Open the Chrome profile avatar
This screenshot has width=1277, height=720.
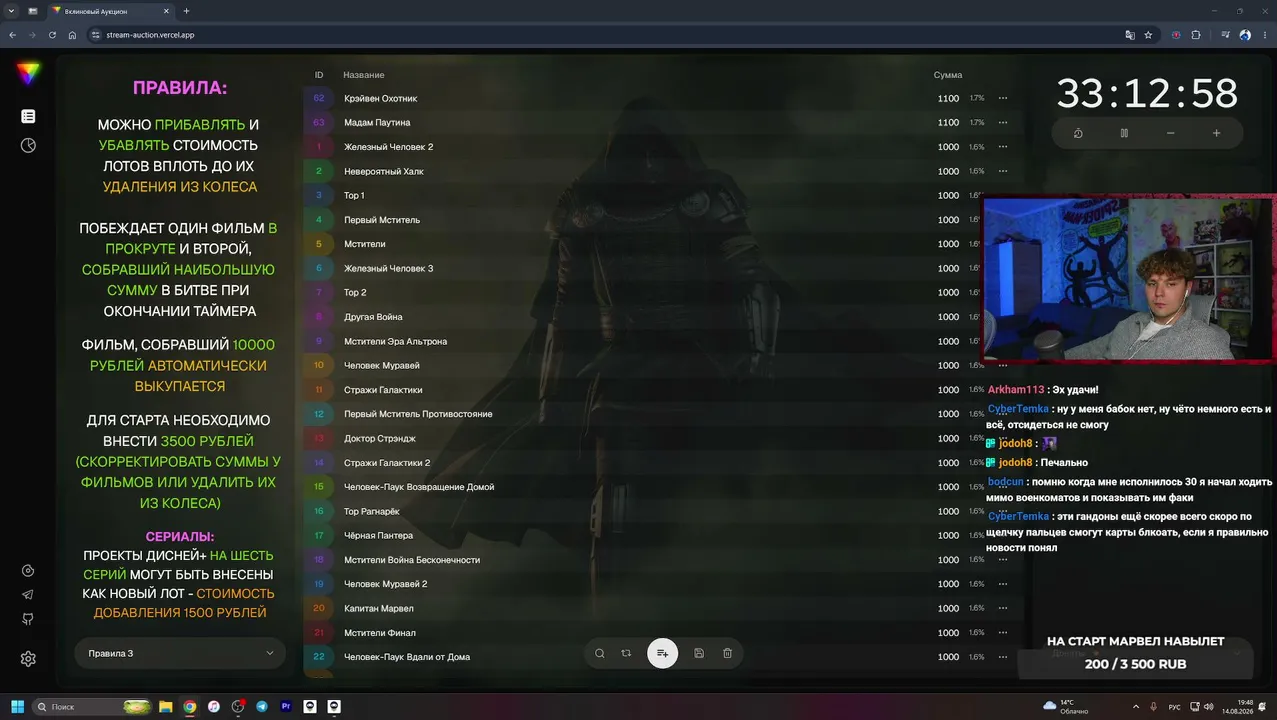tap(1245, 34)
